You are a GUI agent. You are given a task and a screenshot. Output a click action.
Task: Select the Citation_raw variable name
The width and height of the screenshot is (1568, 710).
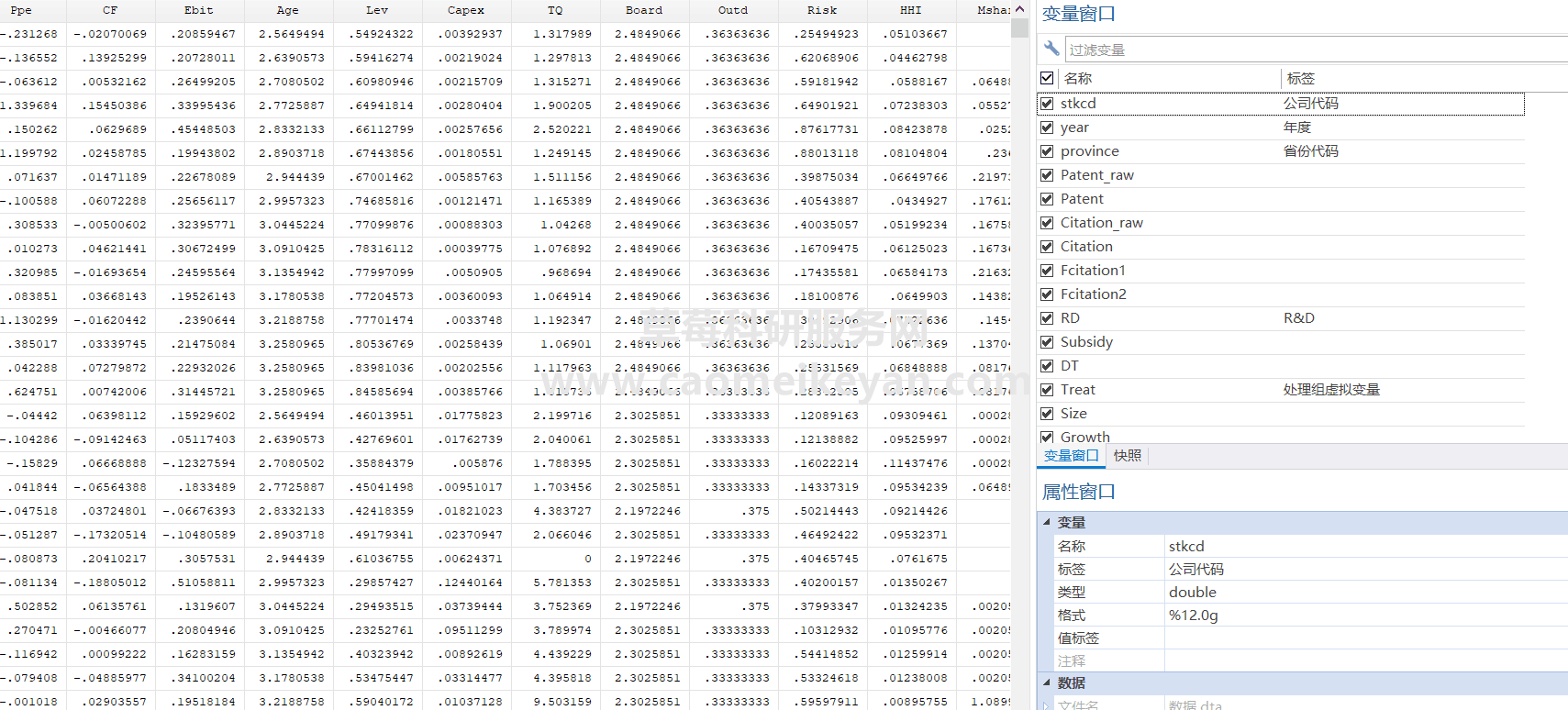1102,223
